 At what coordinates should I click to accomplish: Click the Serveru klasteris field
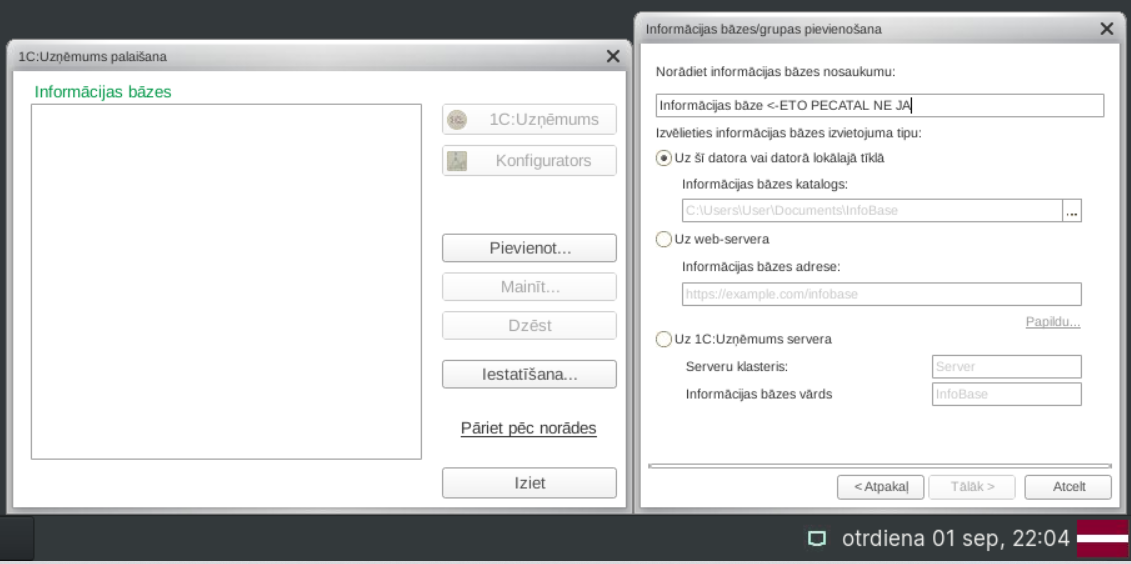(1006, 366)
